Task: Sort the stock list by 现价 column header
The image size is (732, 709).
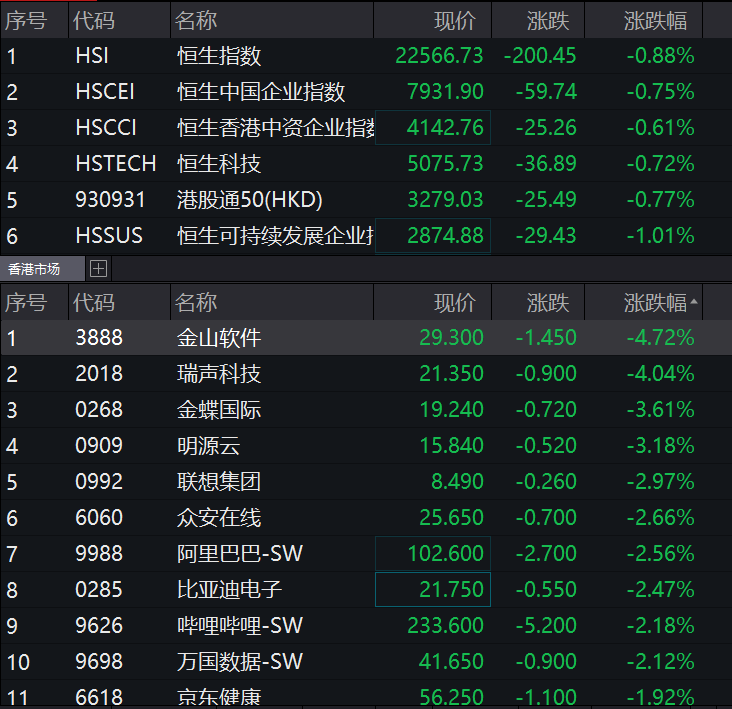Action: coord(454,302)
